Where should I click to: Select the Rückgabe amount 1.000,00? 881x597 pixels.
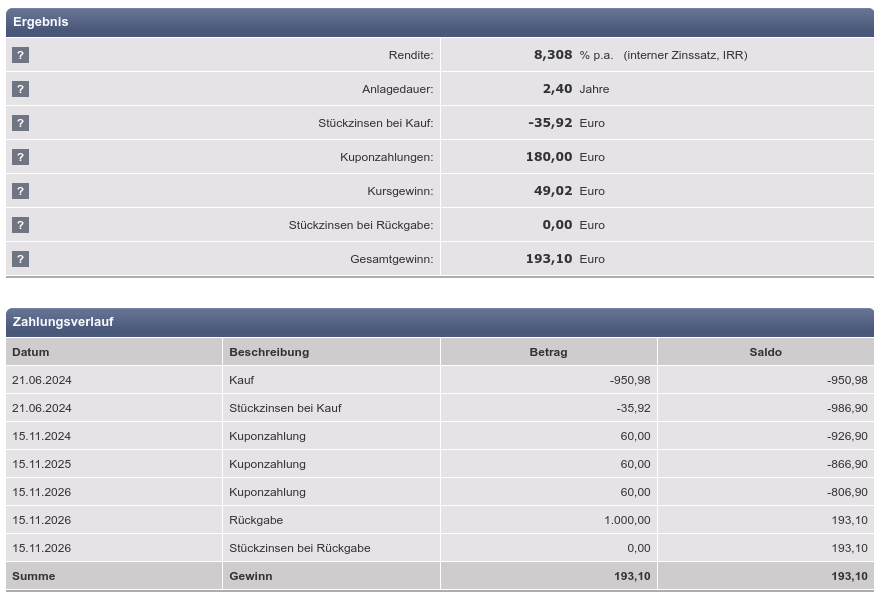point(627,520)
